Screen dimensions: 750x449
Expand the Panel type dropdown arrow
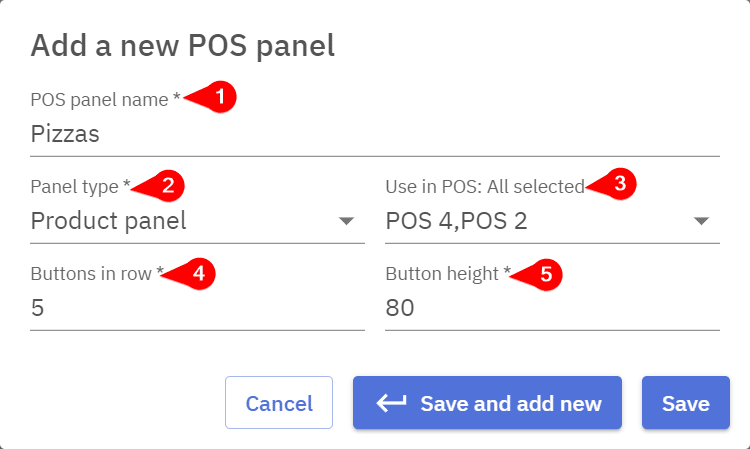tap(346, 221)
